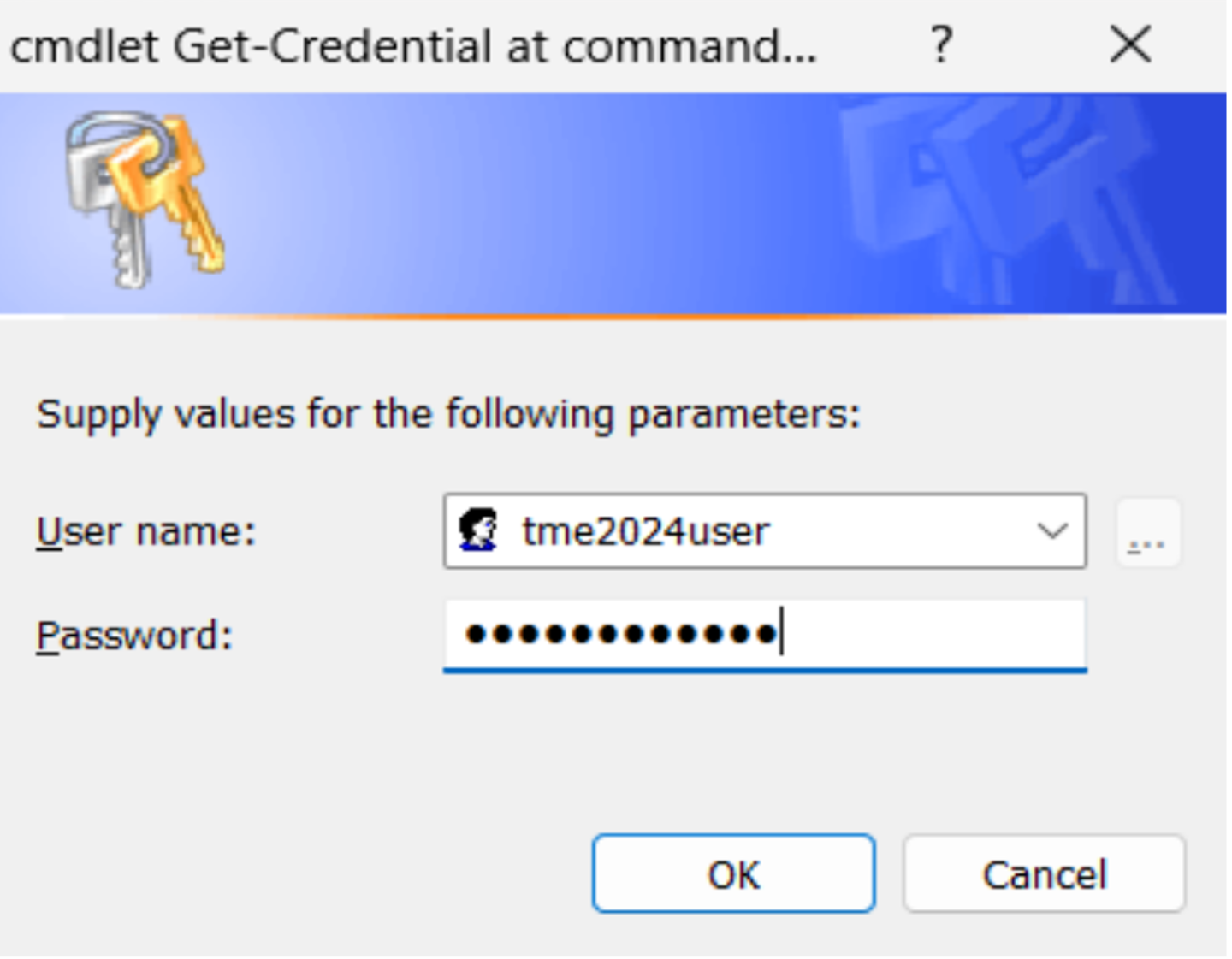The width and height of the screenshot is (1232, 959).
Task: Expand the User name dropdown arrow
Action: click(1051, 531)
